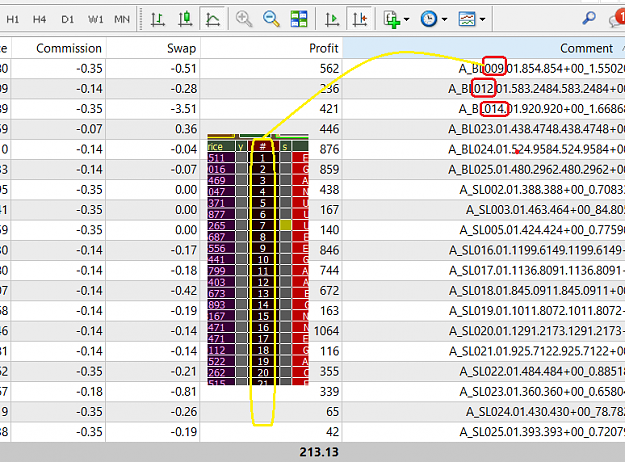This screenshot has height=462, width=625.
Task: Zoom out on the chart
Action: click(271, 19)
